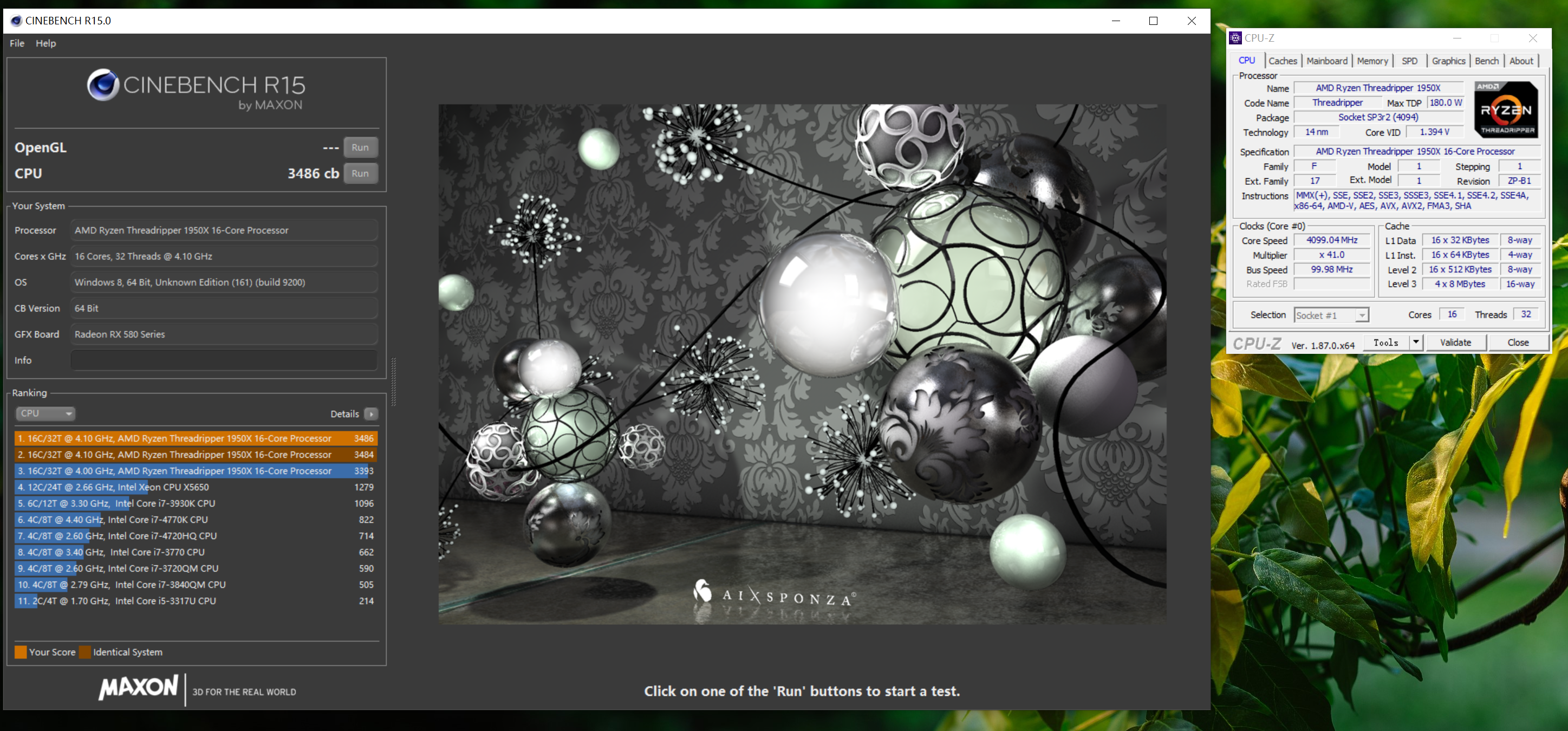Click the CPU-Z title bar icon

[x=1235, y=38]
